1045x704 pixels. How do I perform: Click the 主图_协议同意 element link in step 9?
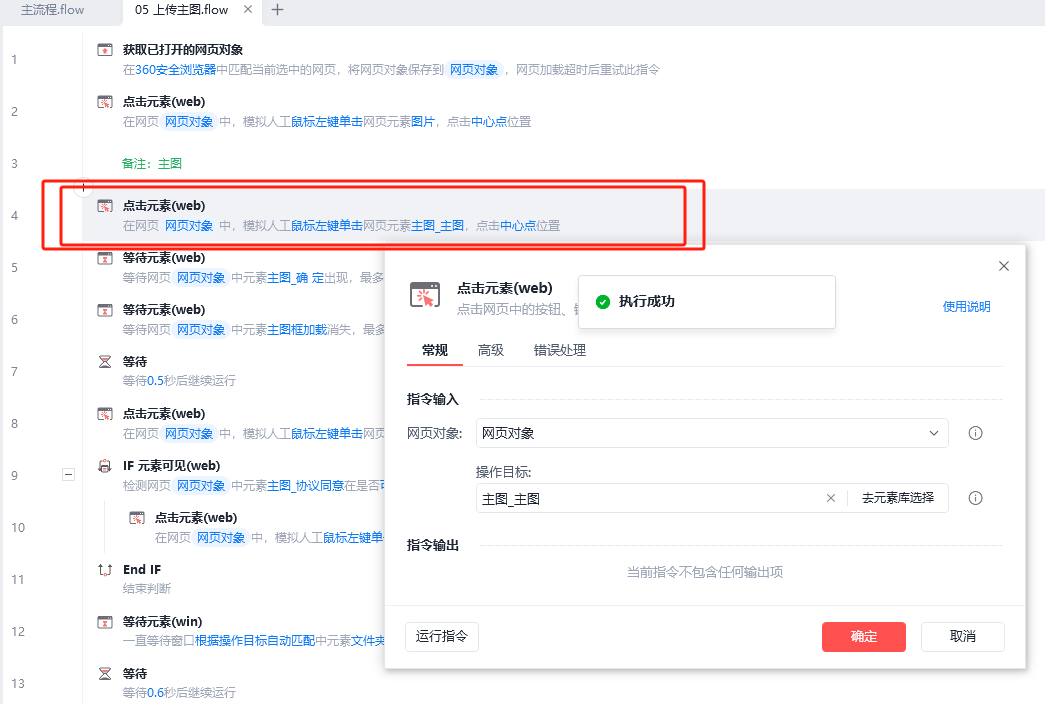pyautogui.click(x=307, y=485)
